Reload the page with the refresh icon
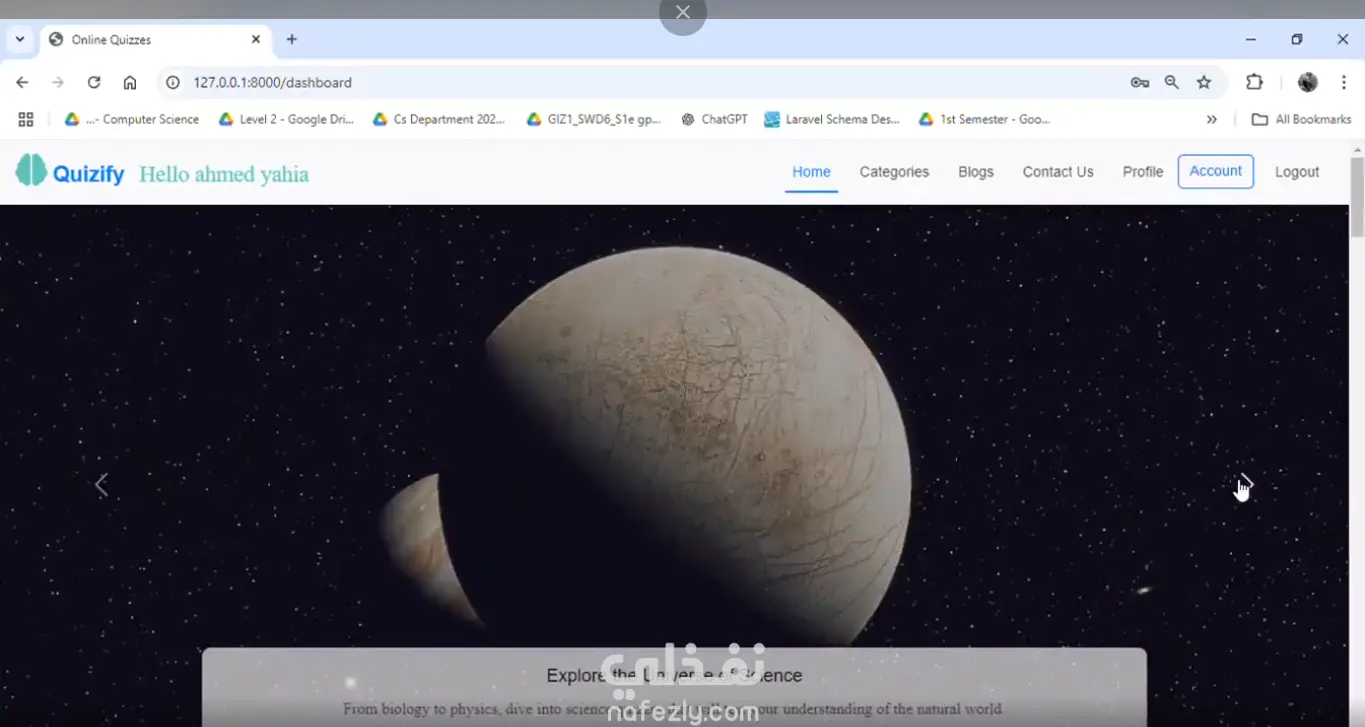 94,83
